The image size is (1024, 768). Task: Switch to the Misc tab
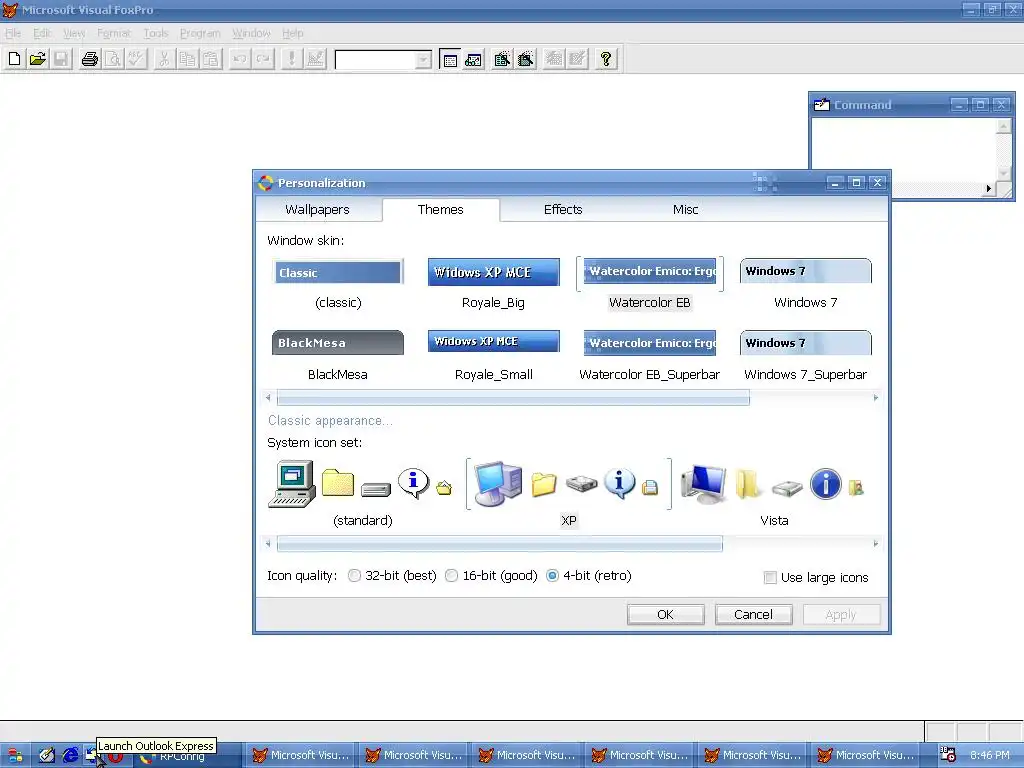[x=686, y=210]
